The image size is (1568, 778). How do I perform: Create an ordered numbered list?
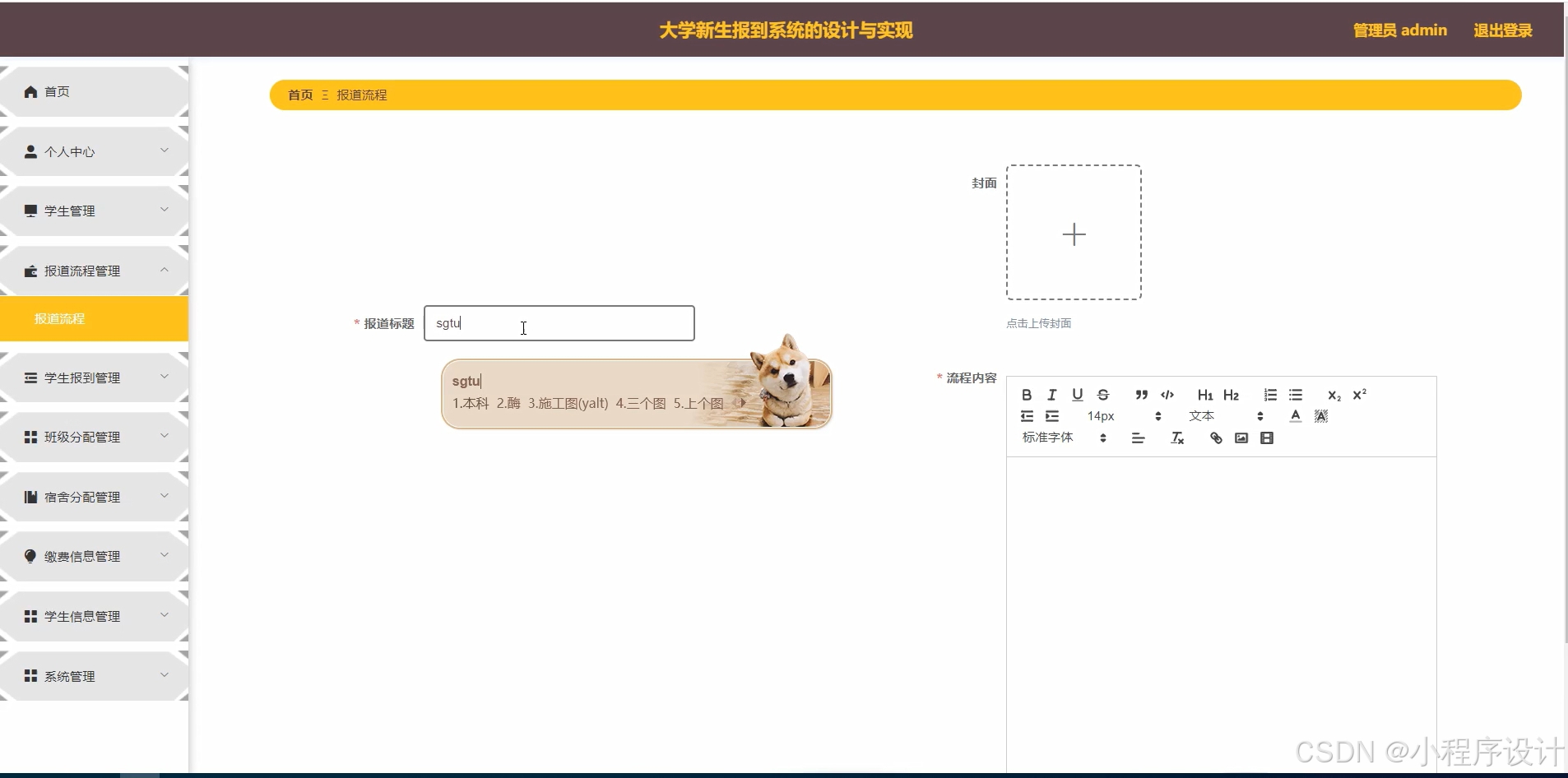[1270, 395]
